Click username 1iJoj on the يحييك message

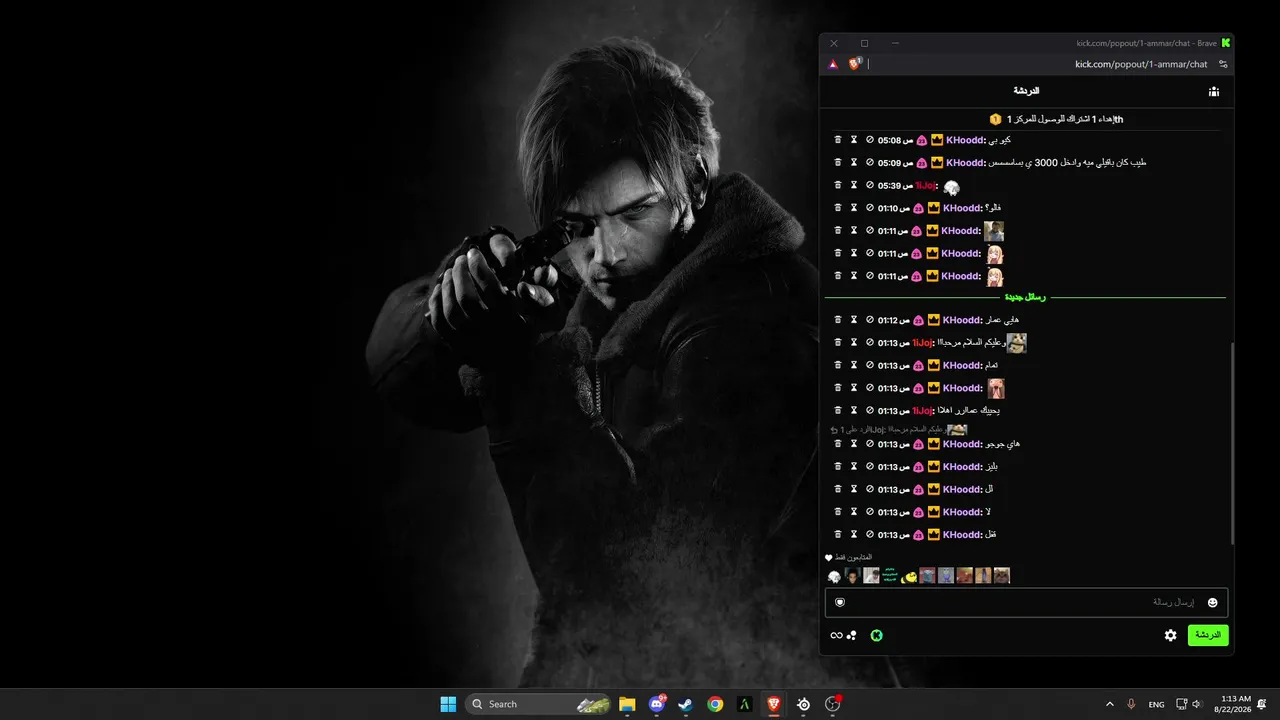tap(922, 410)
